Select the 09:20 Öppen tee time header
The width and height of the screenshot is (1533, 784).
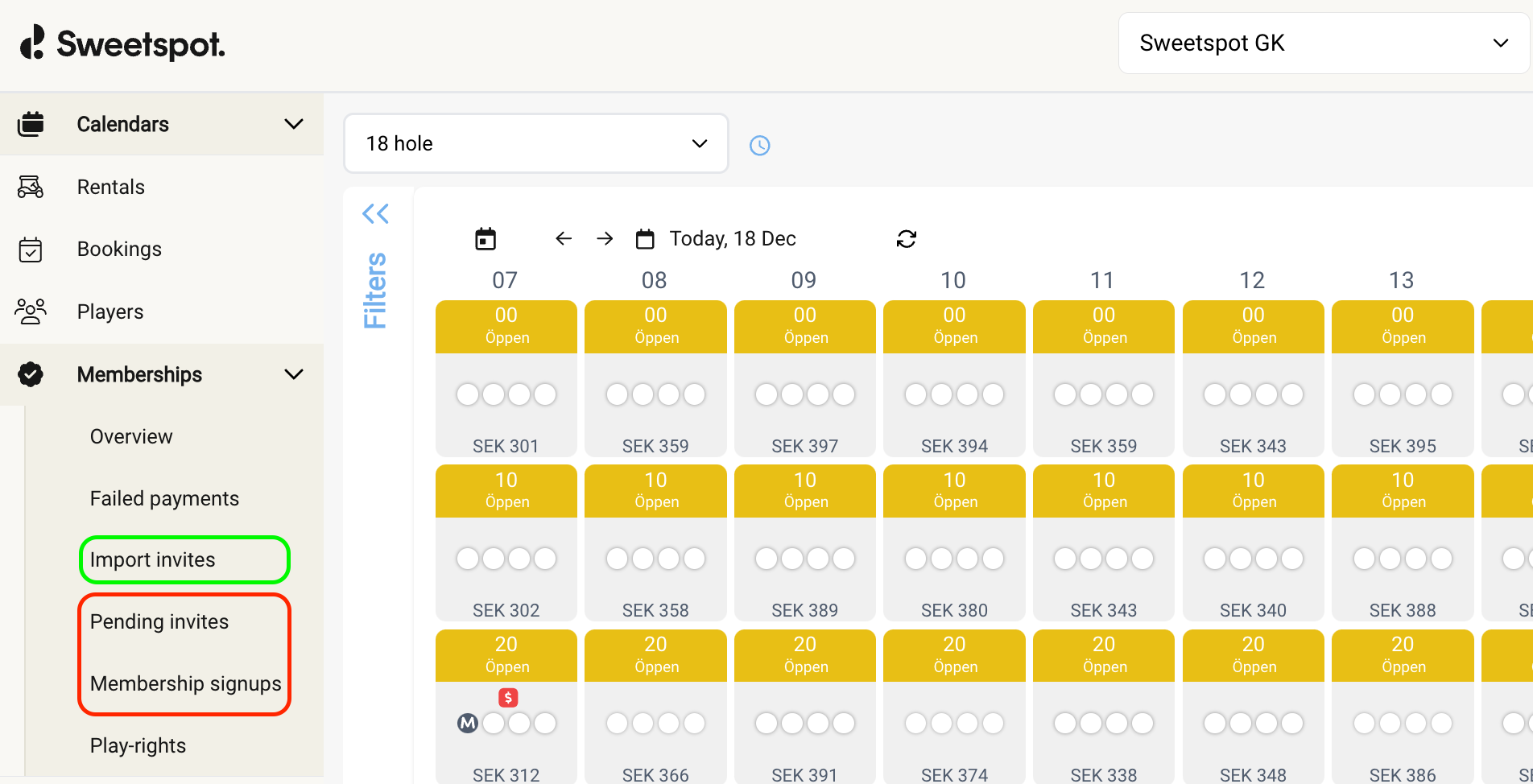[805, 655]
